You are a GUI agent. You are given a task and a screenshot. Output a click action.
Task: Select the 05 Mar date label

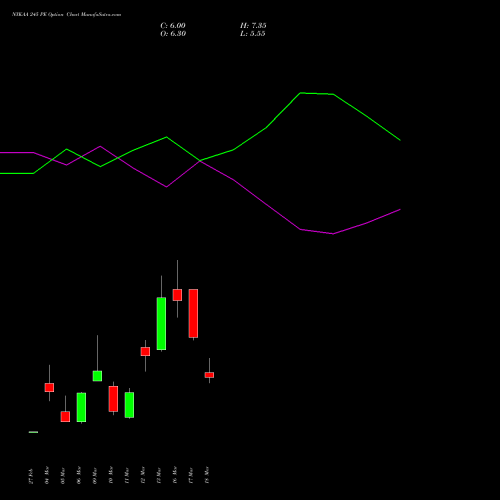(63, 475)
